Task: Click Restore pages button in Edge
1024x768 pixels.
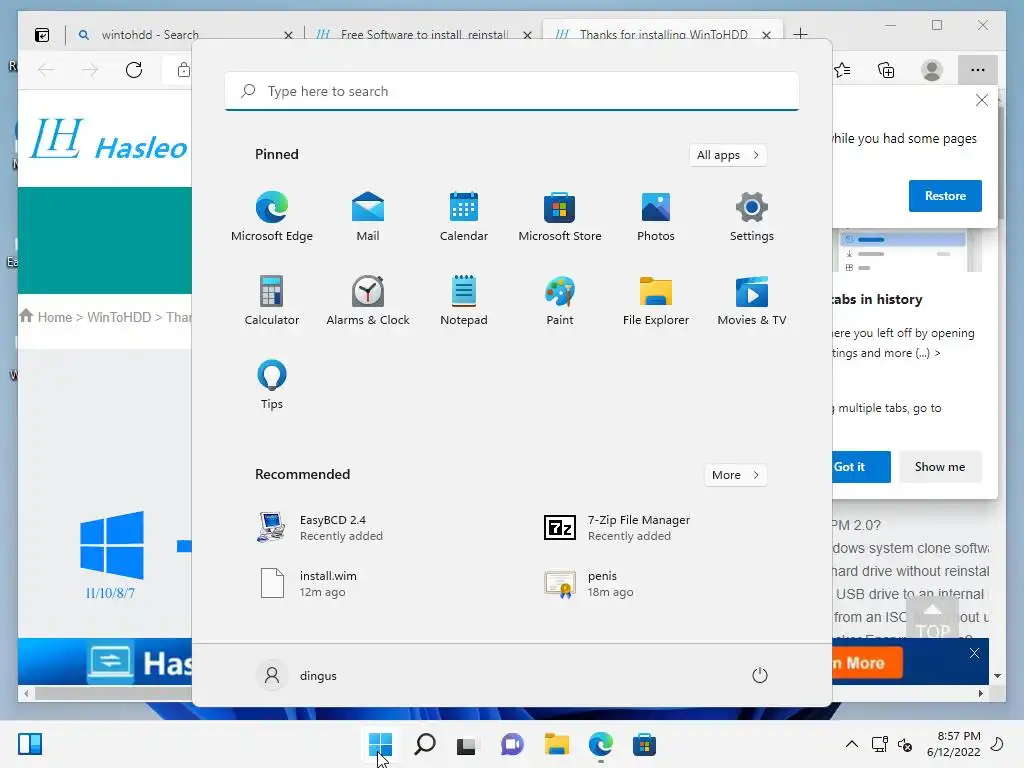Action: tap(945, 196)
